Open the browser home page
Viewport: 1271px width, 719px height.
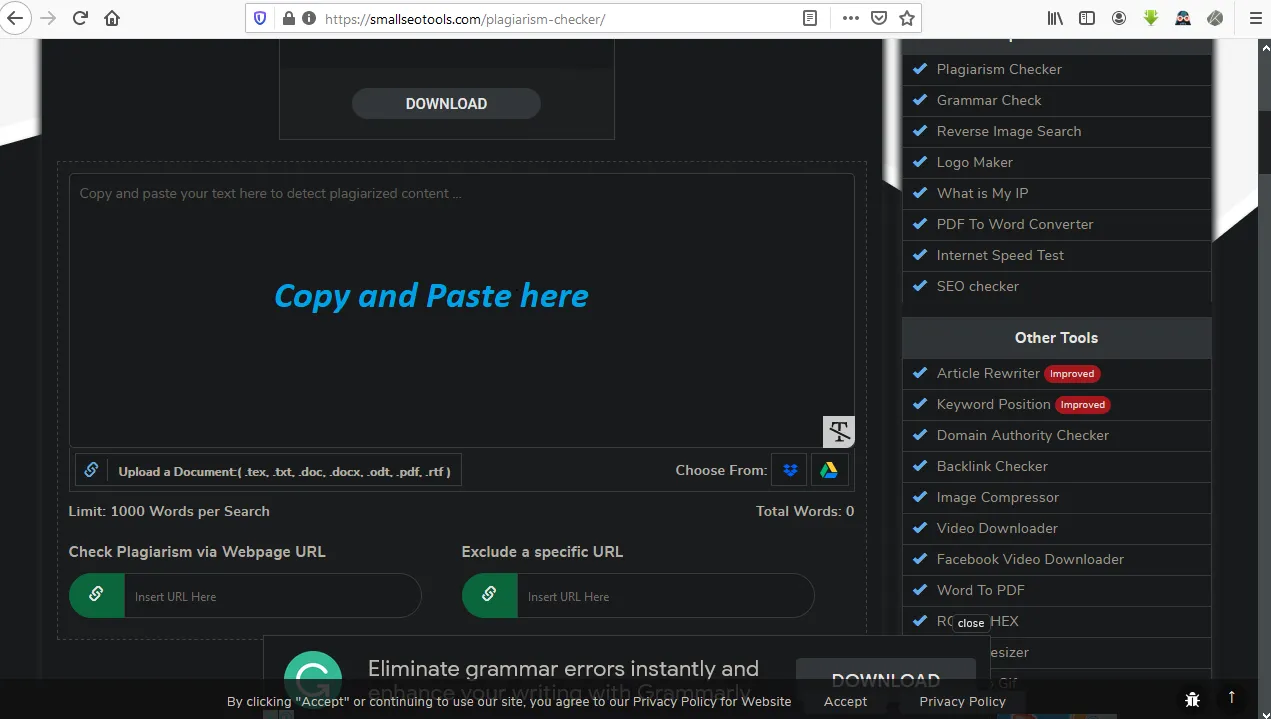pos(112,18)
